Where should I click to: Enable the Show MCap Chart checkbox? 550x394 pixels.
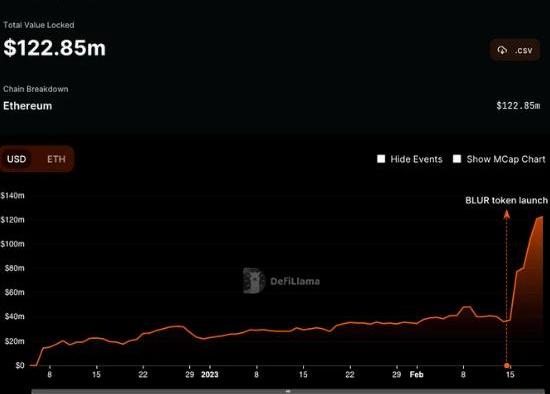pos(457,159)
